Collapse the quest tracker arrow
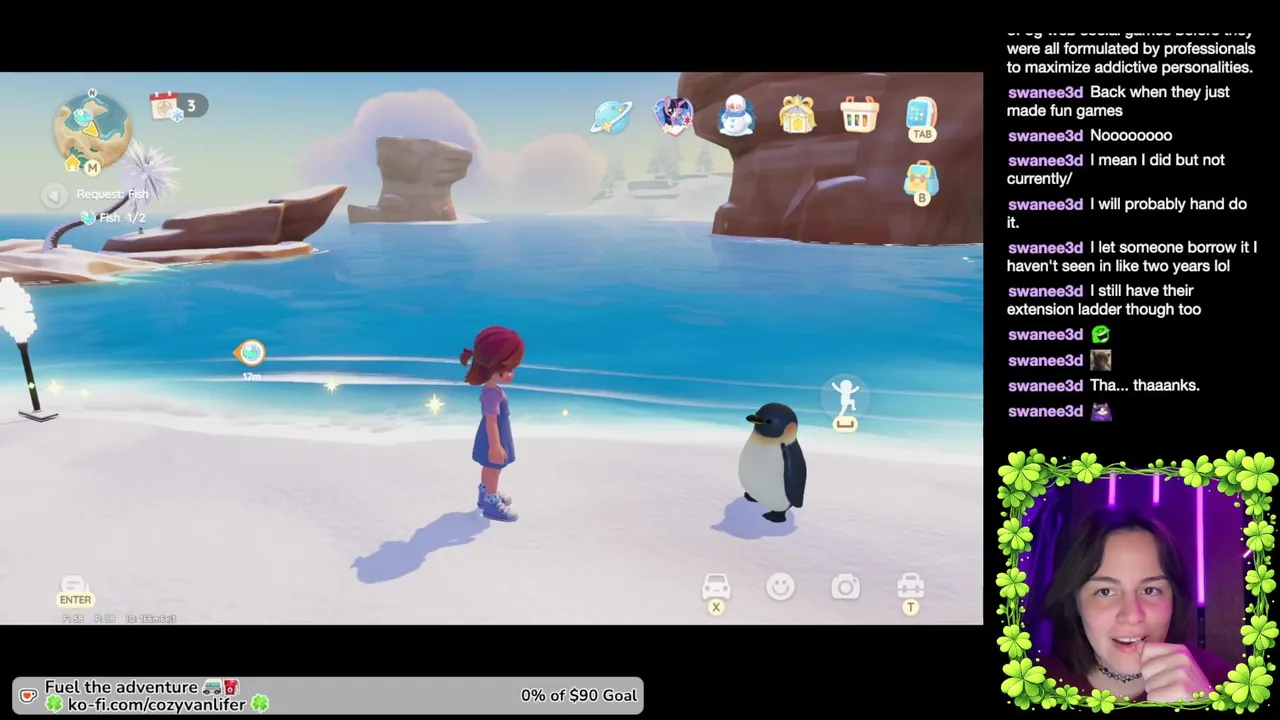 pos(54,195)
